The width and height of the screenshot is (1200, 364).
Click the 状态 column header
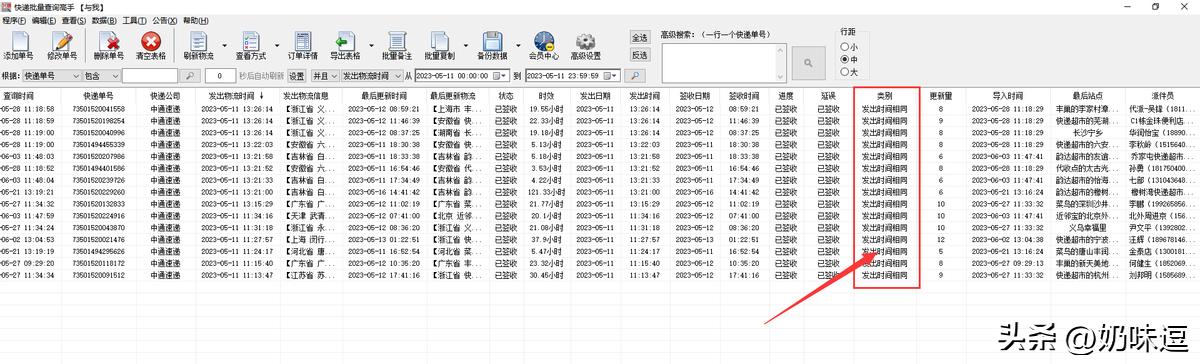click(x=506, y=96)
